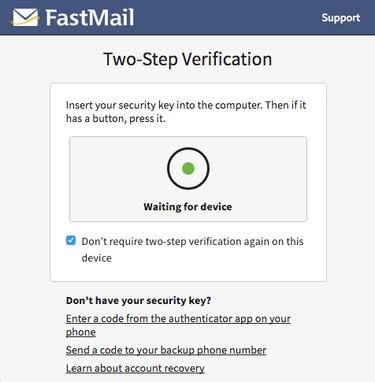Click the 'has a button, press it.' text line
The image size is (375, 382).
click(116, 119)
